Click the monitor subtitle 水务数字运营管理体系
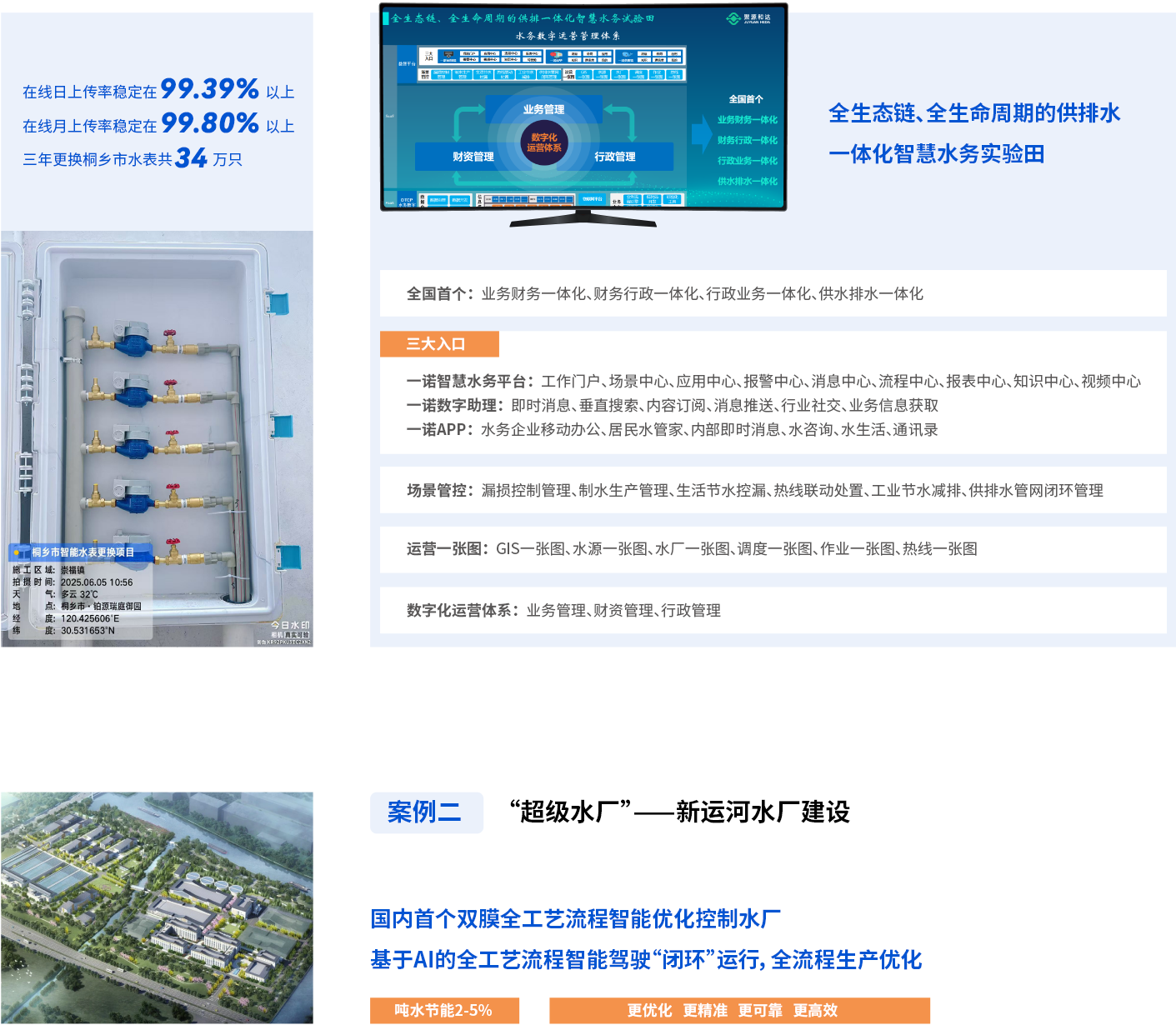Viewport: 1176px width, 1025px height. click(568, 36)
